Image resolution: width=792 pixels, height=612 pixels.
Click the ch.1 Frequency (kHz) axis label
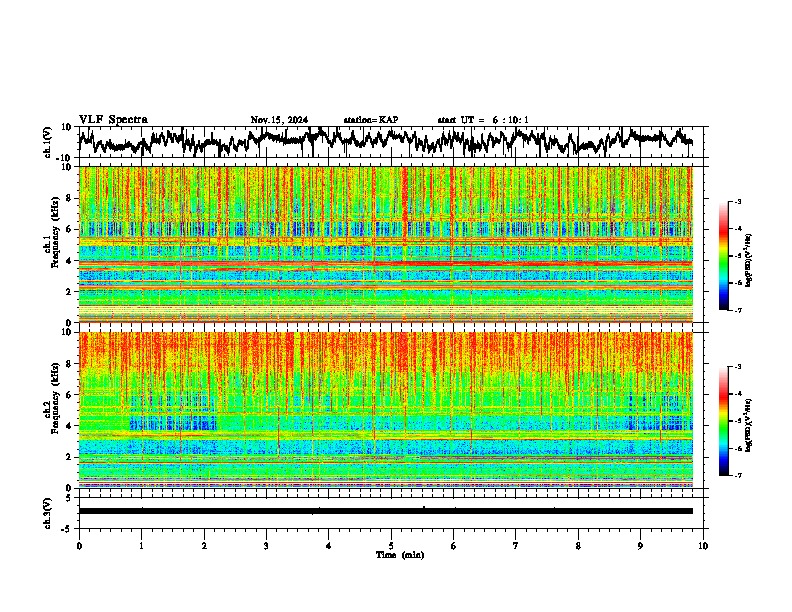(x=52, y=232)
